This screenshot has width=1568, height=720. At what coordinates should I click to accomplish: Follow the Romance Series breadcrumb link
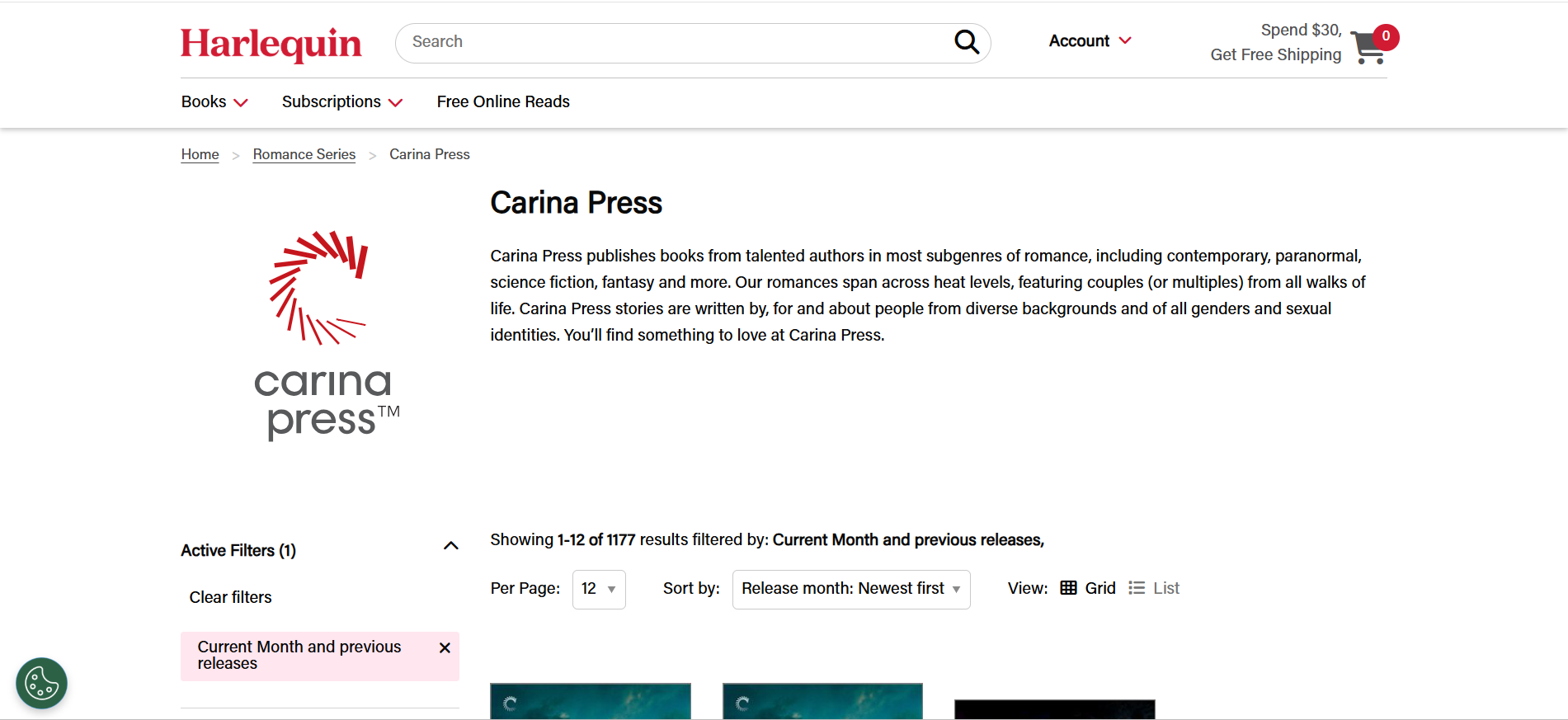tap(304, 154)
